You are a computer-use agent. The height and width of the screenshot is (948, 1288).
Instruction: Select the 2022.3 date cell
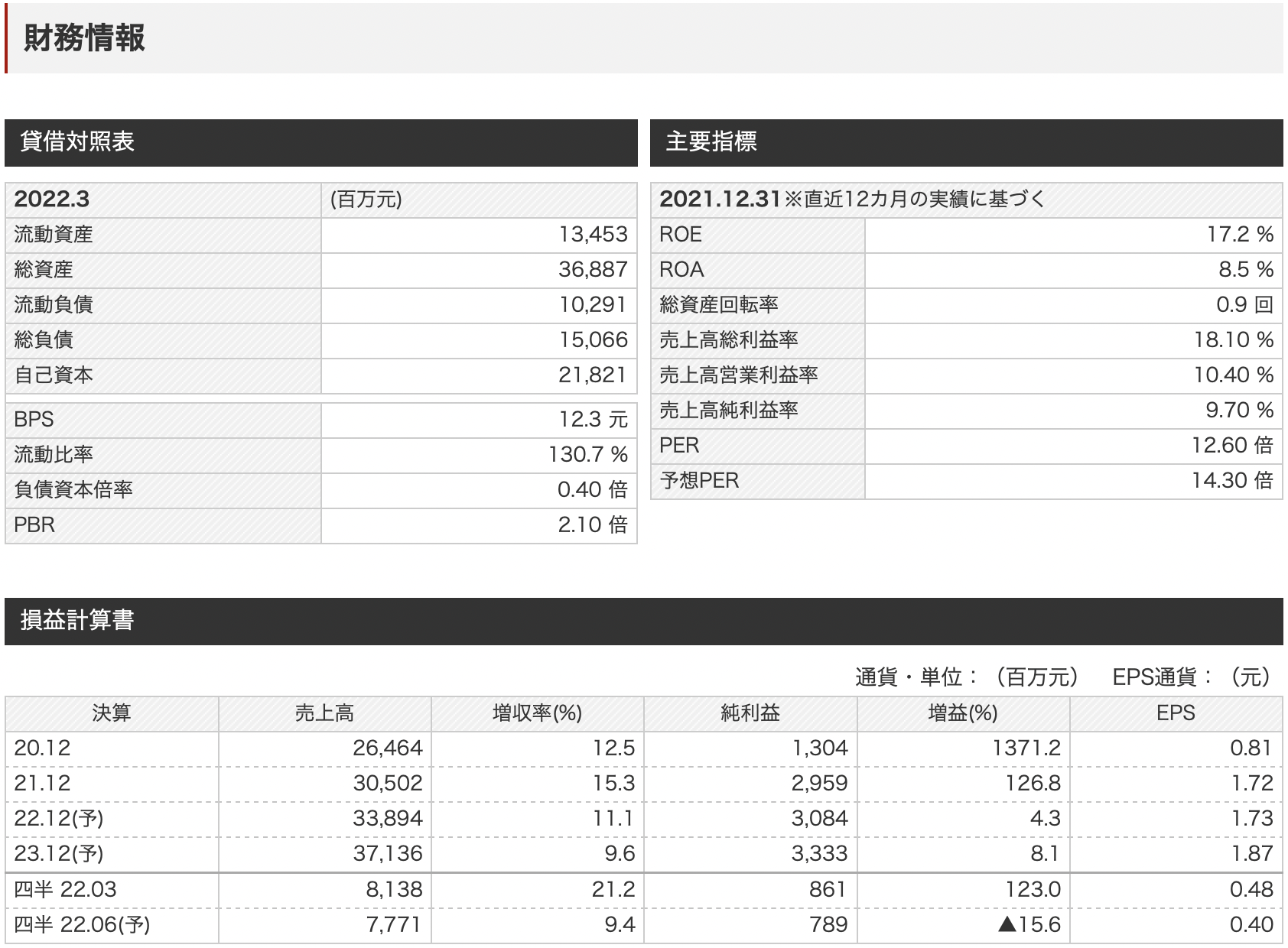click(163, 200)
